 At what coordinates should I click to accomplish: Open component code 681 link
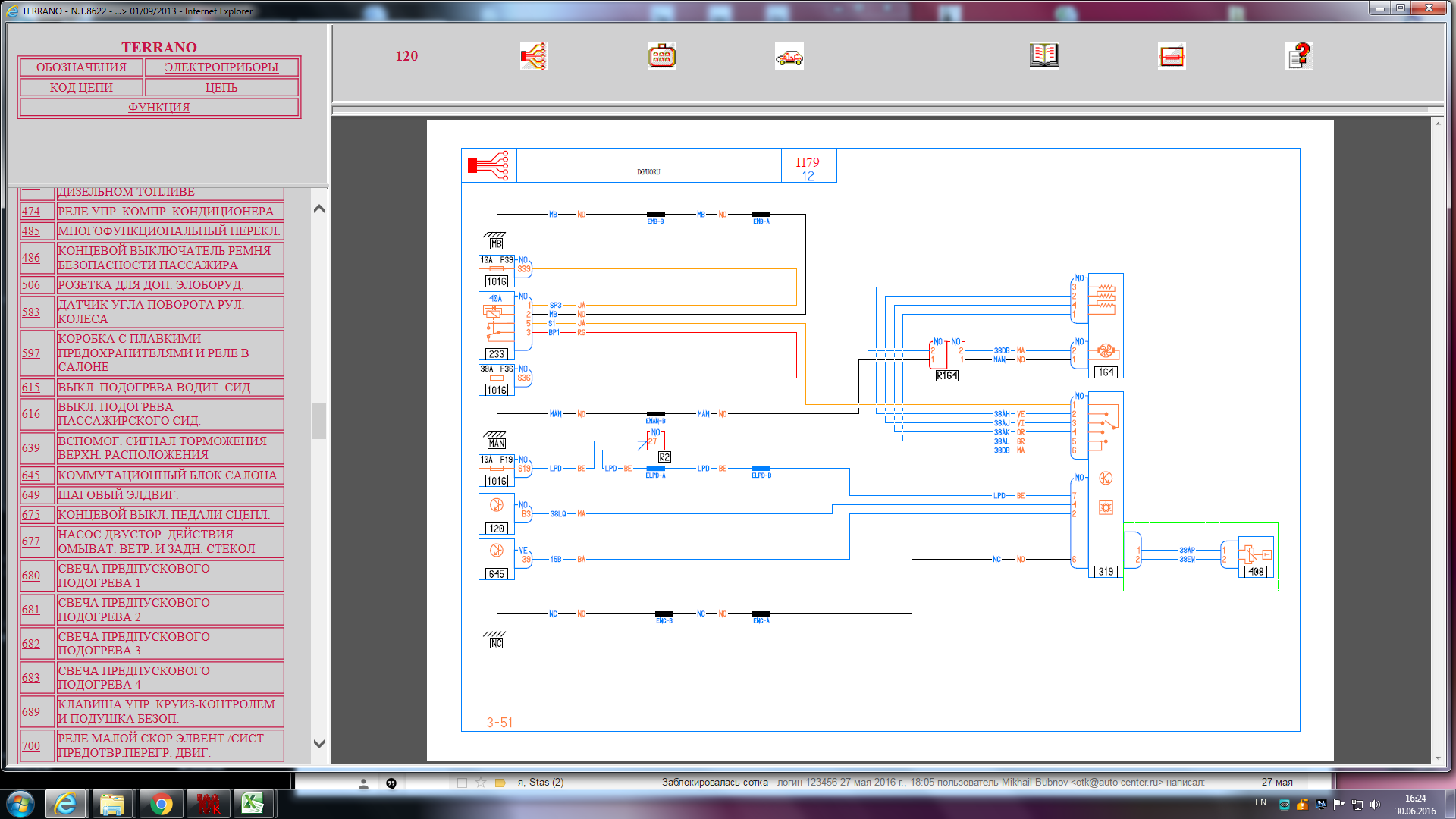31,610
